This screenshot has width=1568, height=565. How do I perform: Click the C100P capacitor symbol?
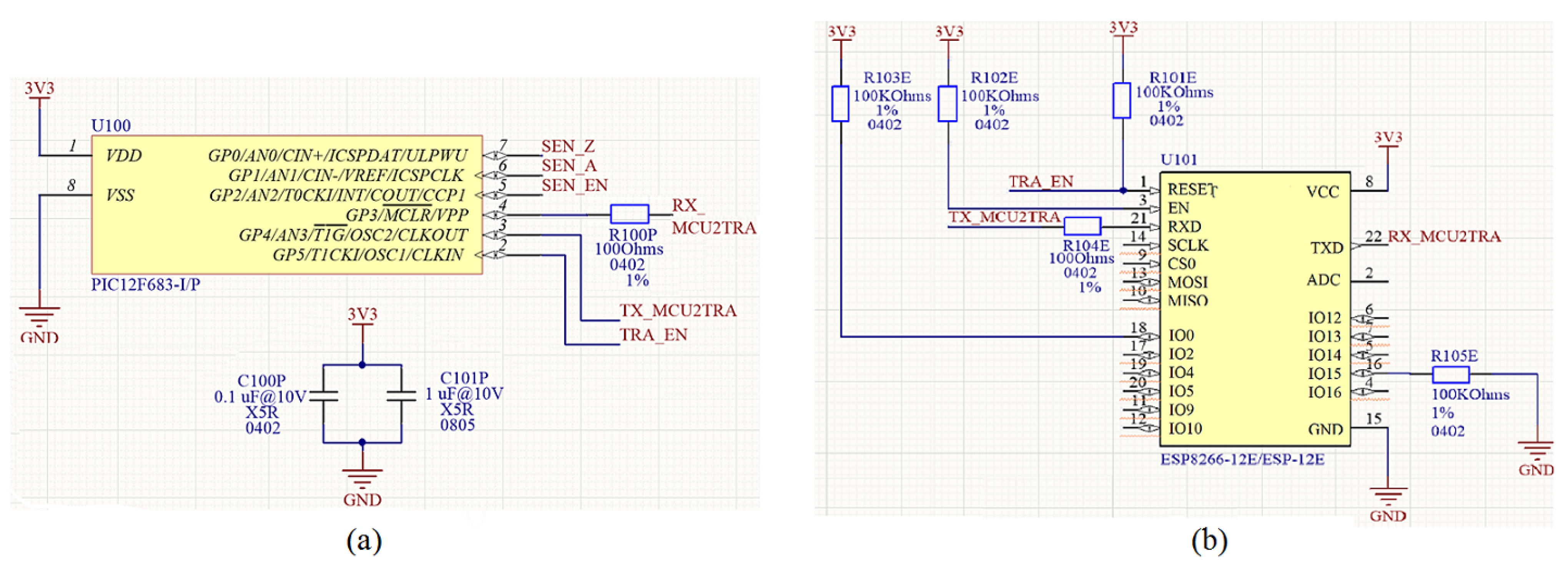[x=324, y=396]
